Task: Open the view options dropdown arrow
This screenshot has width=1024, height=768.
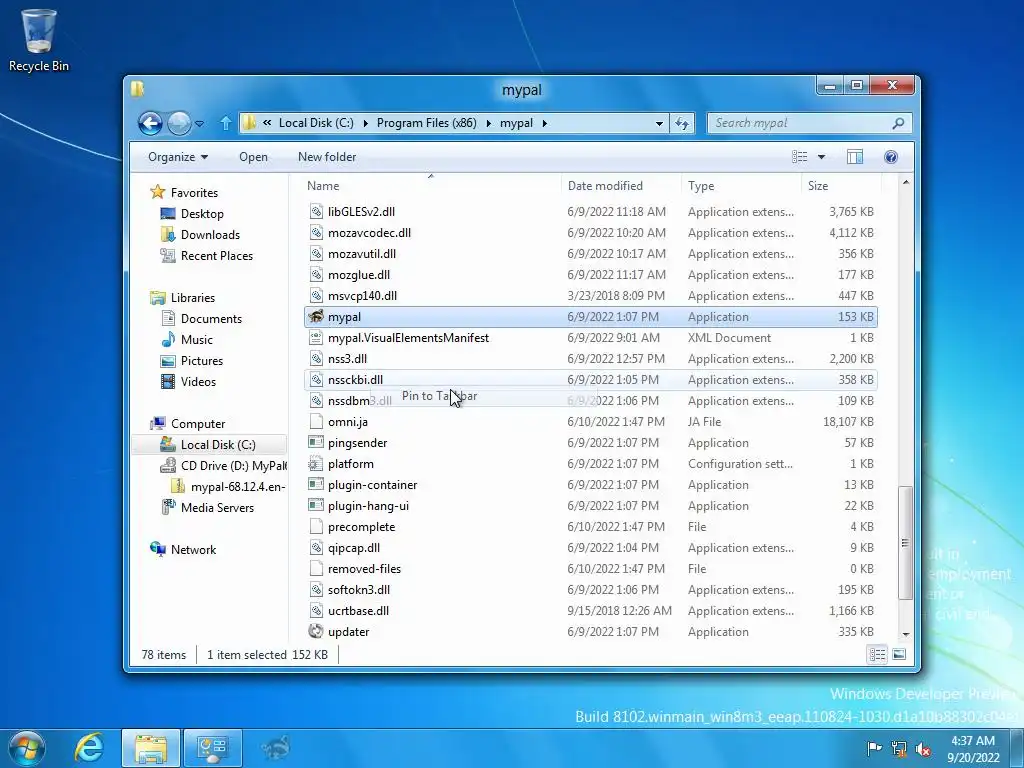Action: [822, 157]
